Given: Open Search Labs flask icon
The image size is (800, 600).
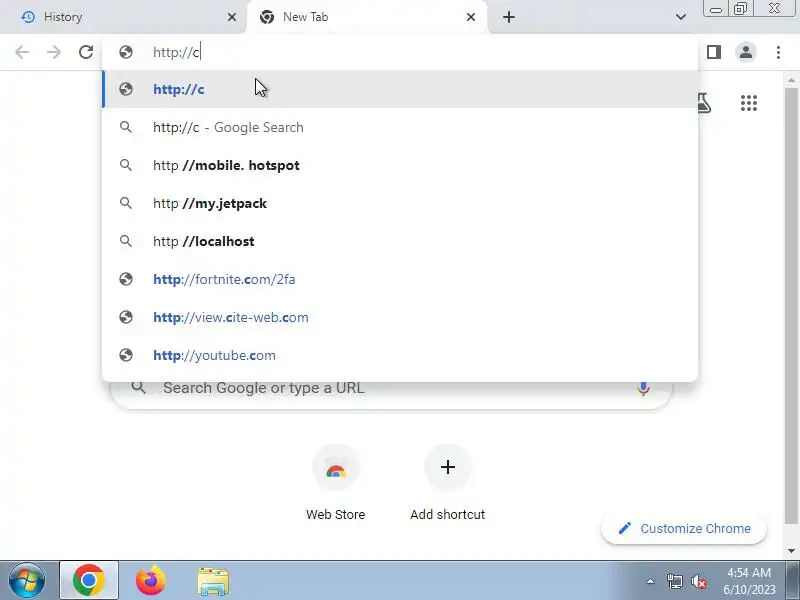Looking at the screenshot, I should click(x=704, y=103).
